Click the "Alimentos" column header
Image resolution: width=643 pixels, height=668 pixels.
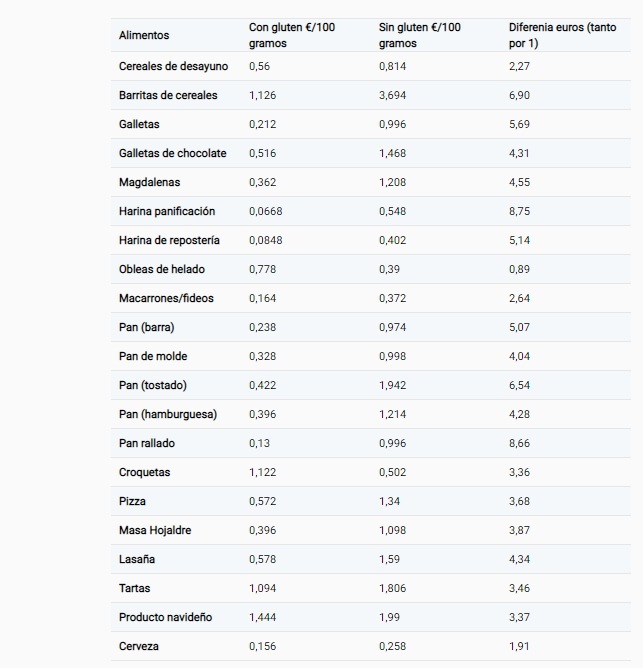144,36
